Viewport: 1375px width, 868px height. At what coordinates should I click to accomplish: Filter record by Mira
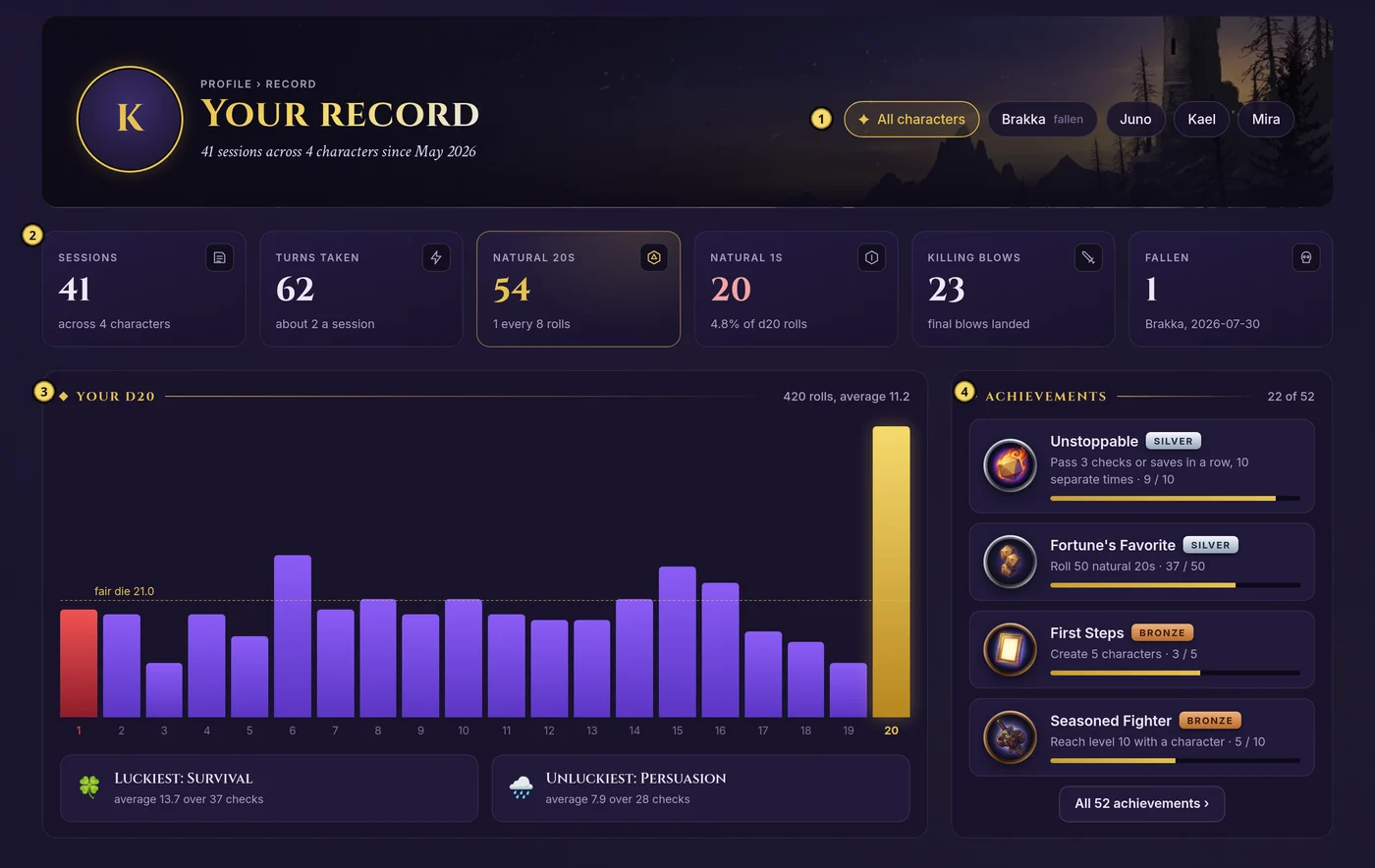[1266, 119]
